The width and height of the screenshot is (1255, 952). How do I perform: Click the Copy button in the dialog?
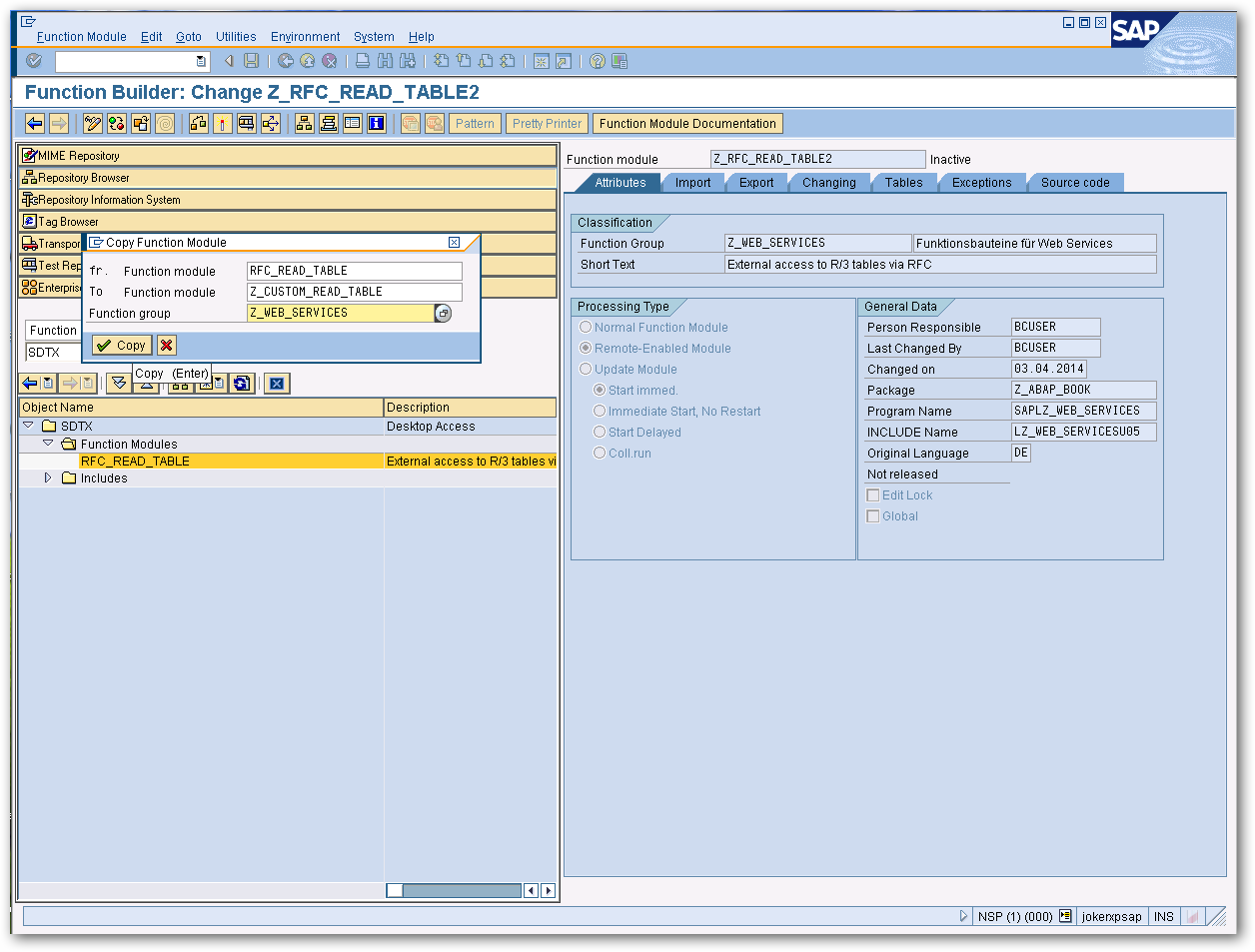point(121,346)
